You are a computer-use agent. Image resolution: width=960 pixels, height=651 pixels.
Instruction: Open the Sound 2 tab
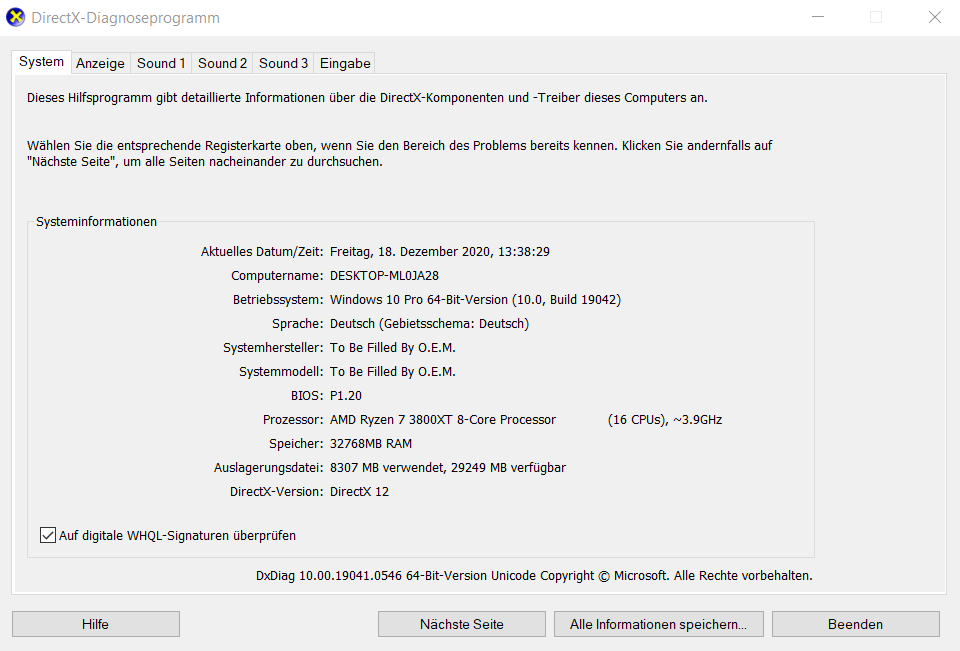pos(222,63)
